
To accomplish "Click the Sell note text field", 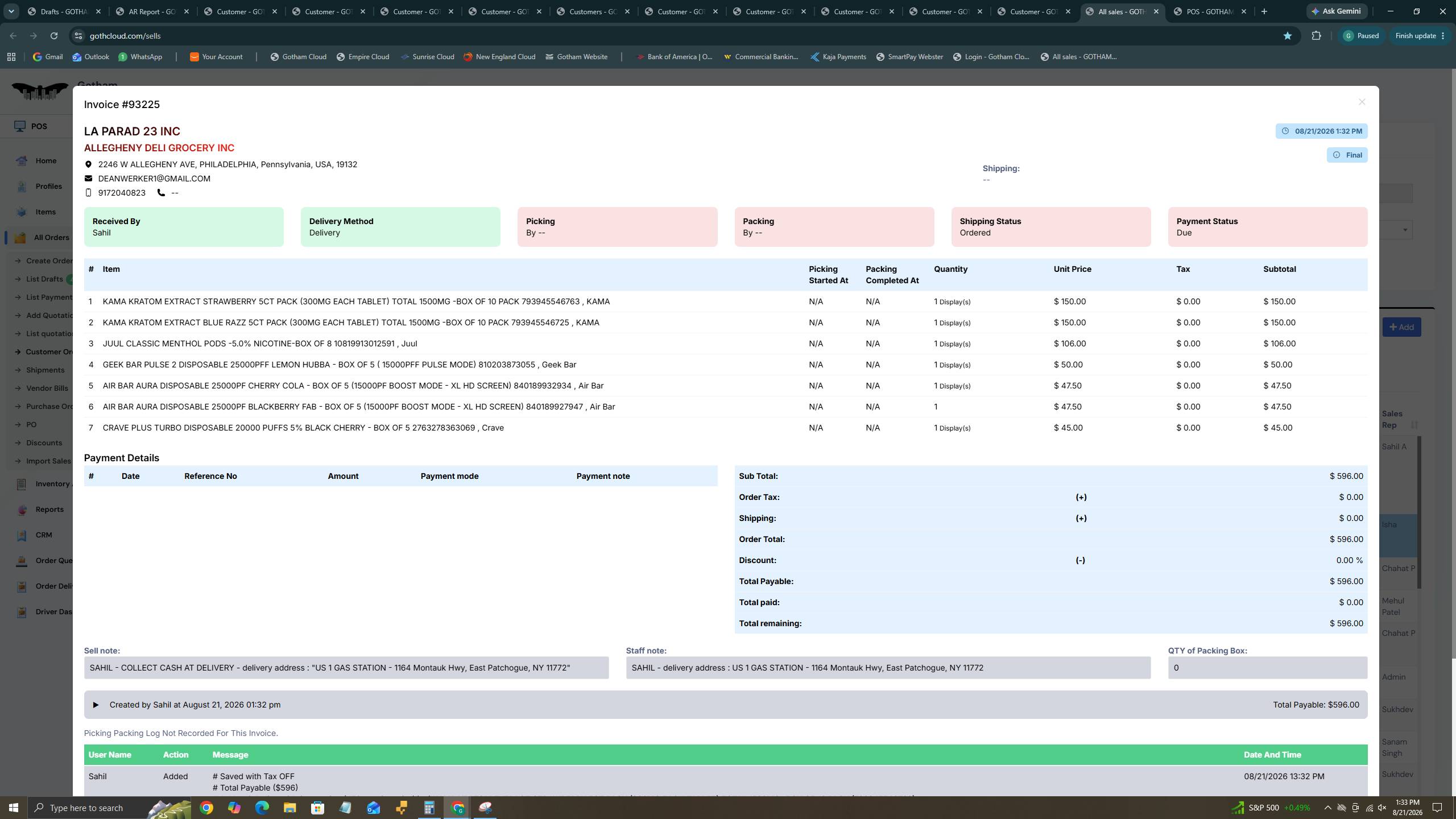I will [346, 668].
